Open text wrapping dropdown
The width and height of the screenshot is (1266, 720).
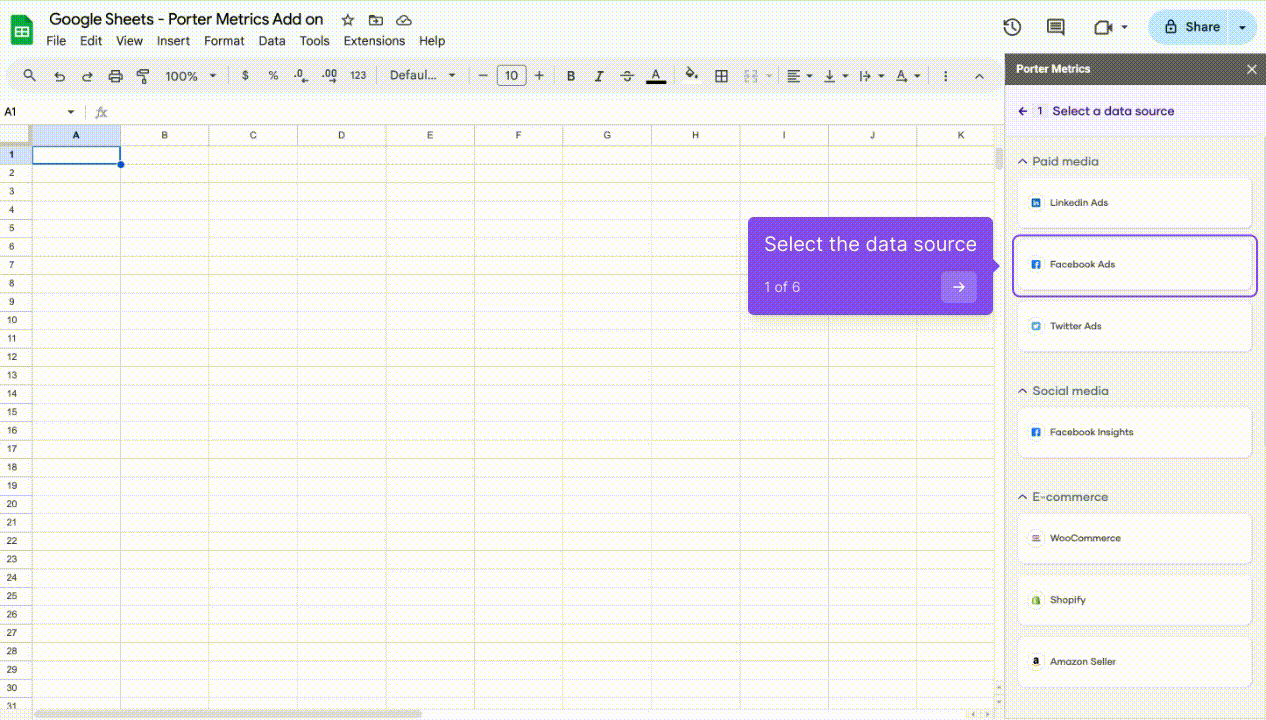[871, 76]
